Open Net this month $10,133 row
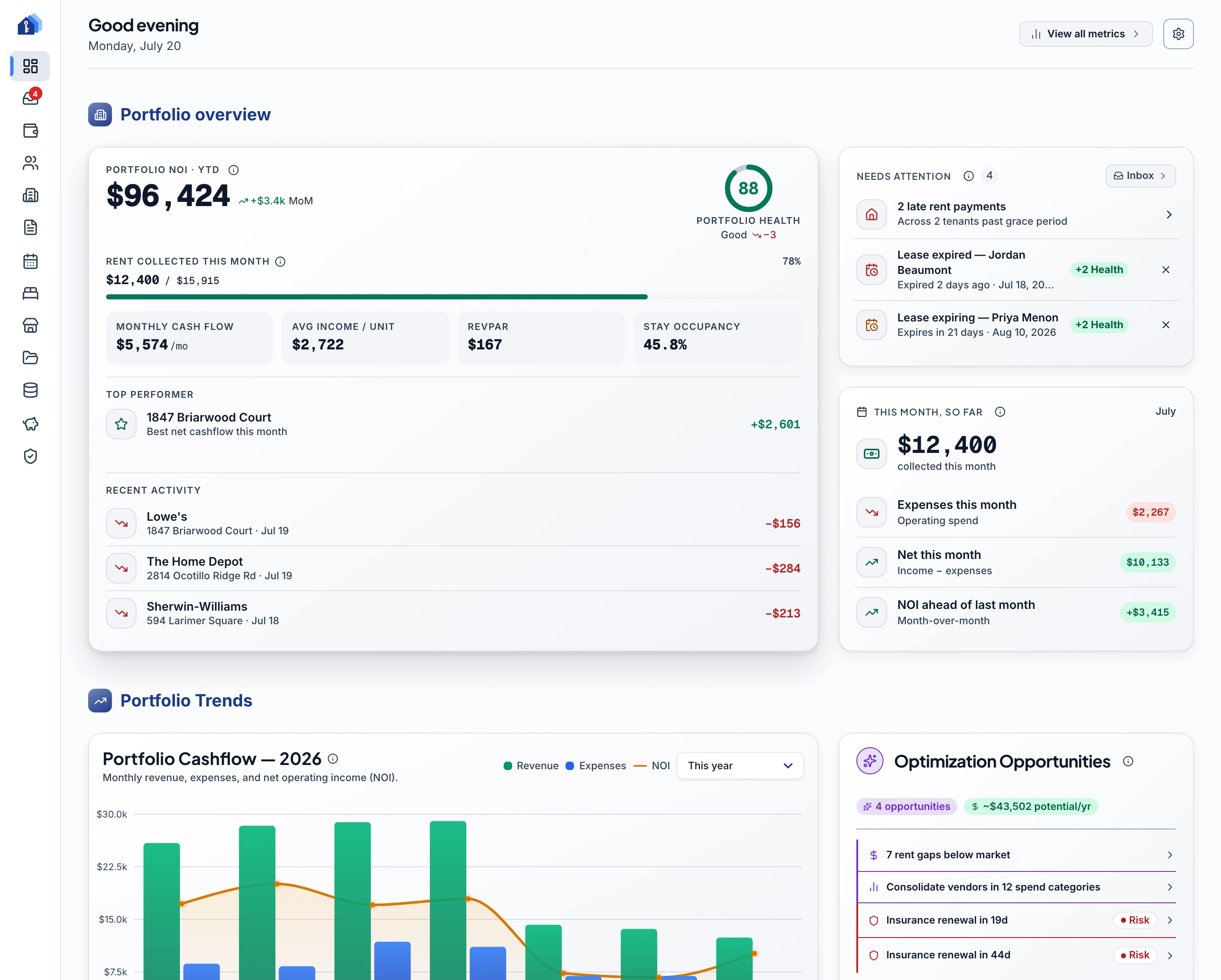Screen dimensions: 1221x980 pyautogui.click(x=1016, y=562)
